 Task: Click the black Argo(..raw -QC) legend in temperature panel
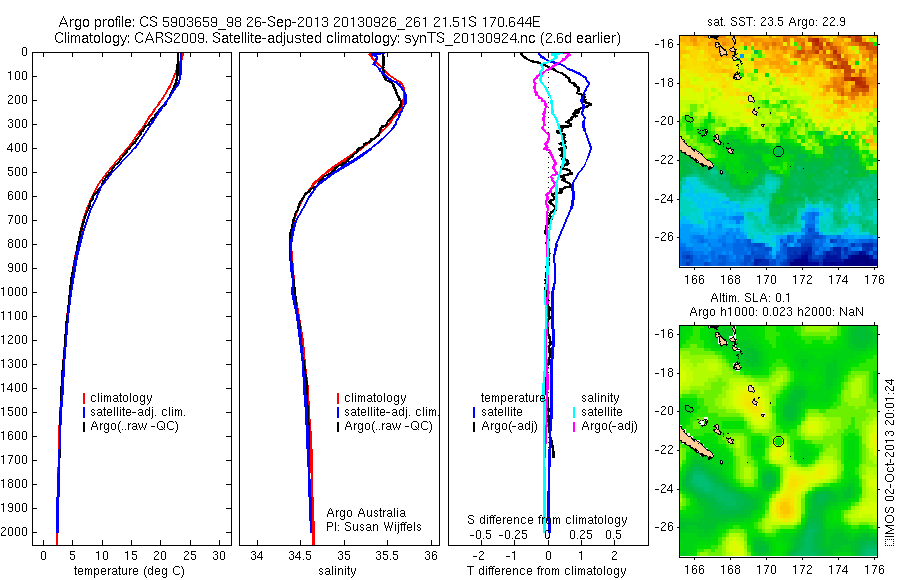pyautogui.click(x=130, y=426)
